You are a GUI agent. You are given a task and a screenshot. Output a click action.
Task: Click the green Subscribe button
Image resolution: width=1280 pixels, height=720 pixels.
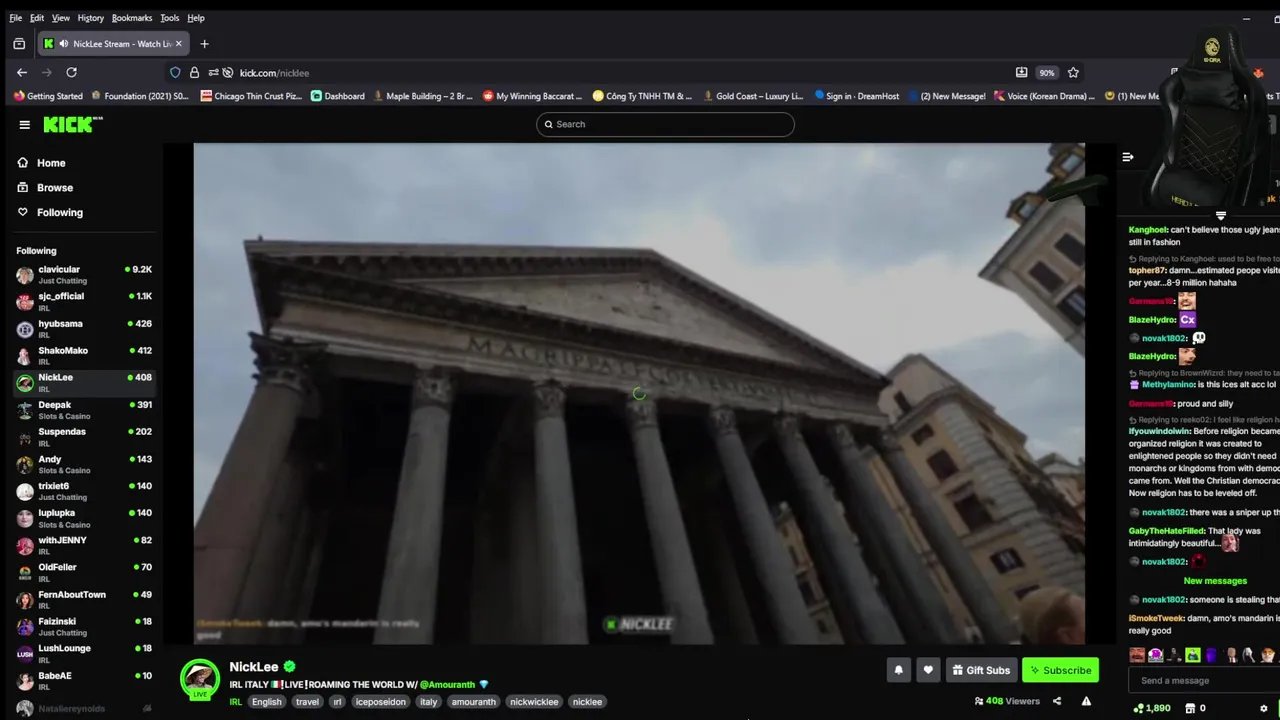[x=1060, y=670]
